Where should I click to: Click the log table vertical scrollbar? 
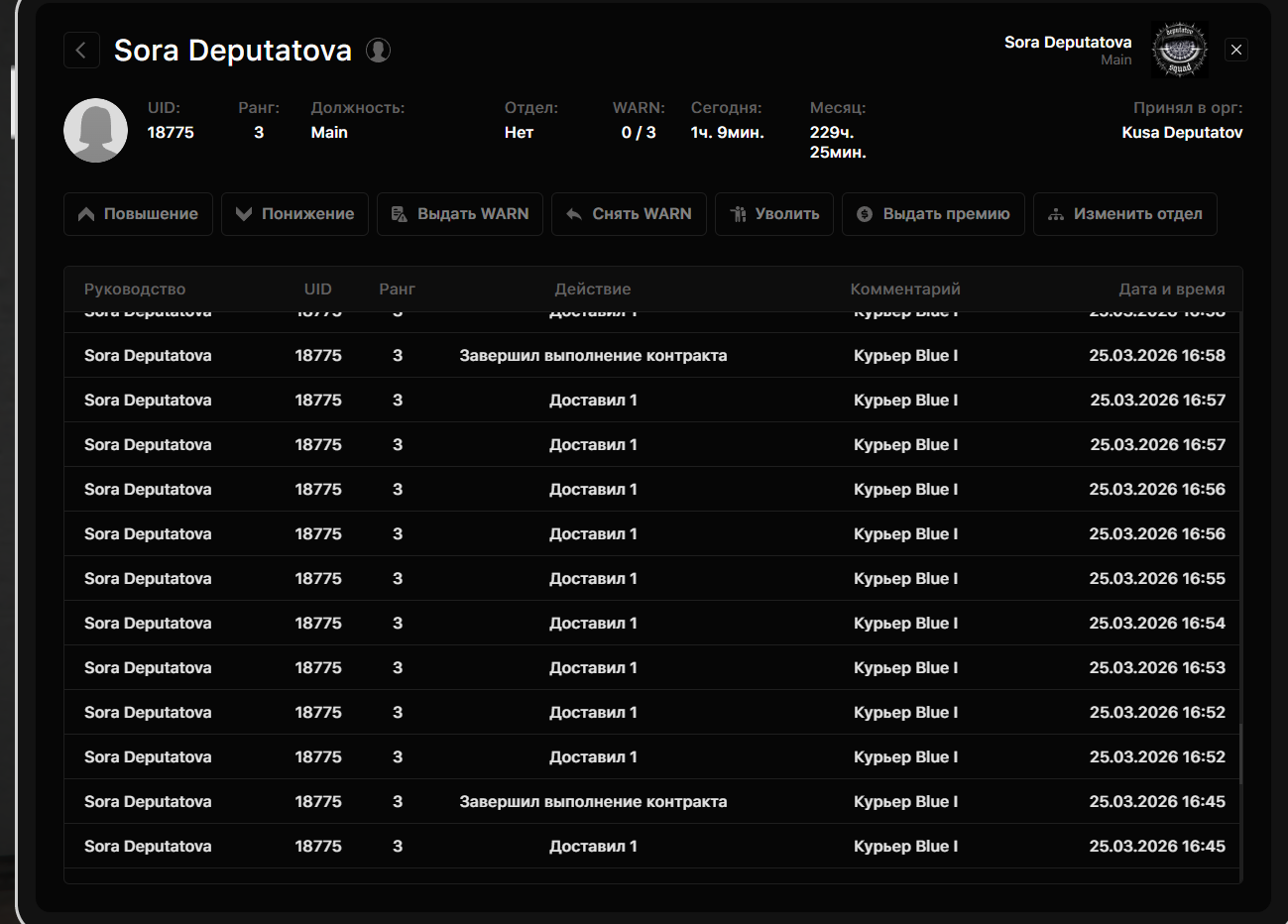[1239, 753]
